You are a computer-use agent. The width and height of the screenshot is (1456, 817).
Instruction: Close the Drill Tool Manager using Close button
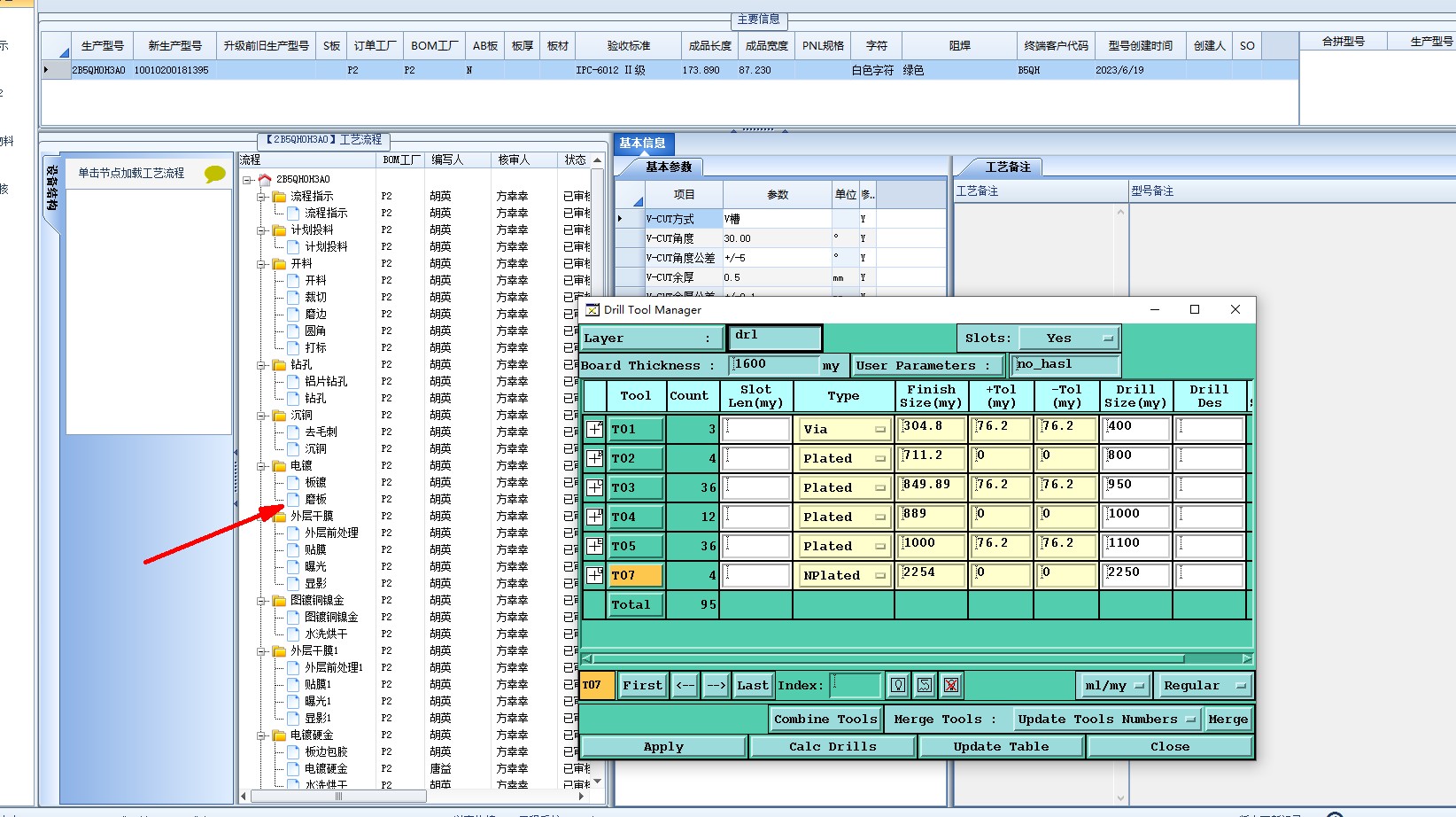tap(1170, 747)
